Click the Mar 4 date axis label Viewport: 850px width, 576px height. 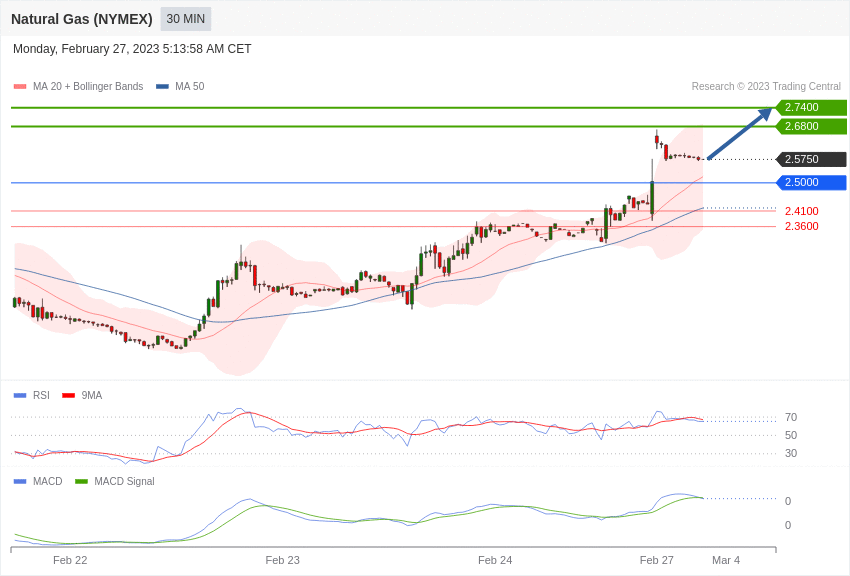[x=725, y=560]
